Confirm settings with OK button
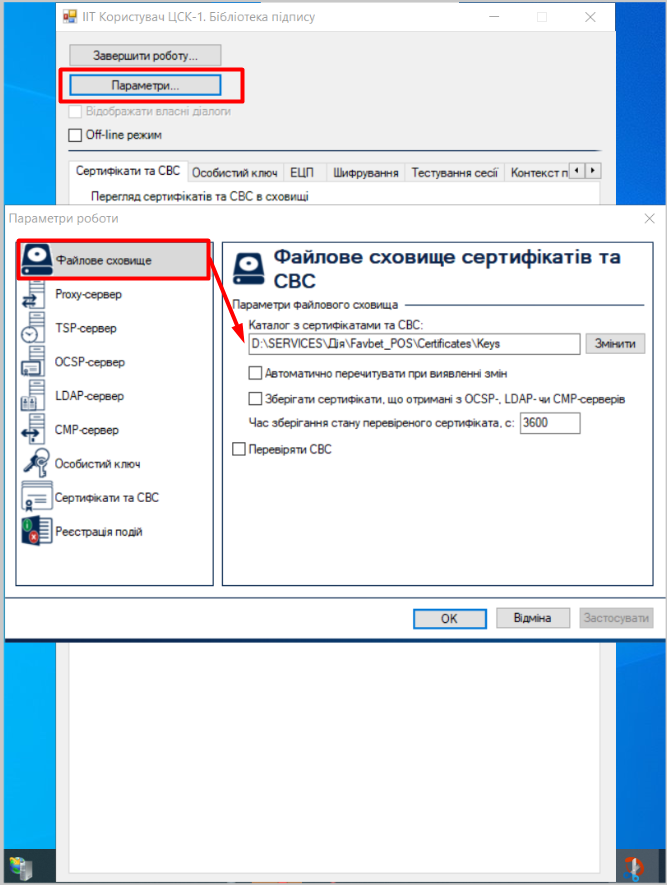This screenshot has height=885, width=667. (450, 619)
